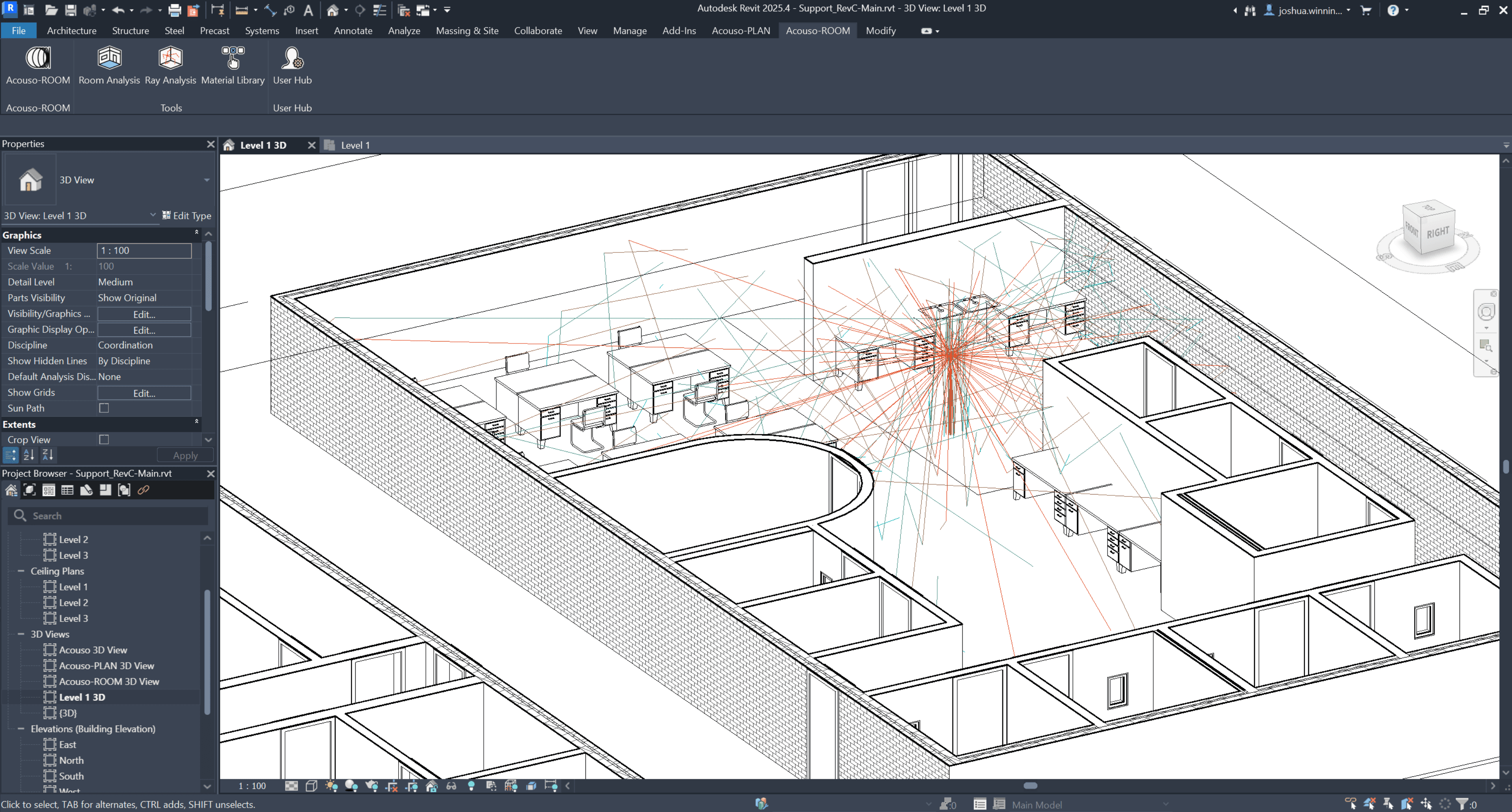1512x812 pixels.
Task: Collapse Elevations (Building Elevation) node
Action: (x=21, y=729)
